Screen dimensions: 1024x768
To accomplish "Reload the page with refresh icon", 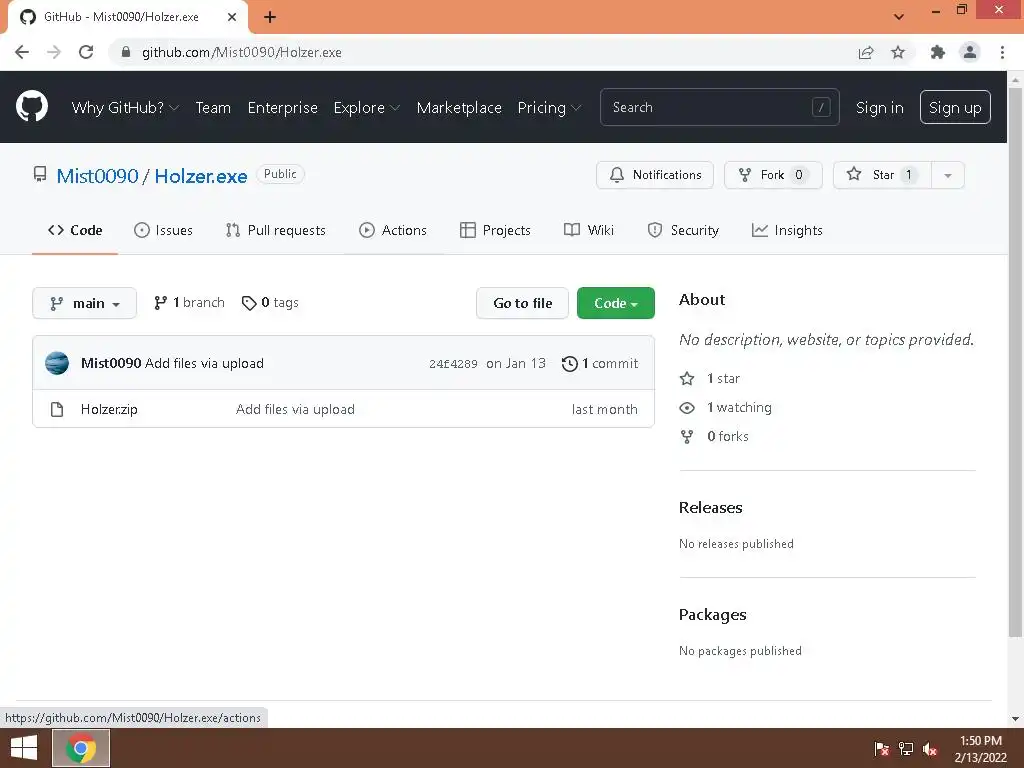I will pos(86,52).
